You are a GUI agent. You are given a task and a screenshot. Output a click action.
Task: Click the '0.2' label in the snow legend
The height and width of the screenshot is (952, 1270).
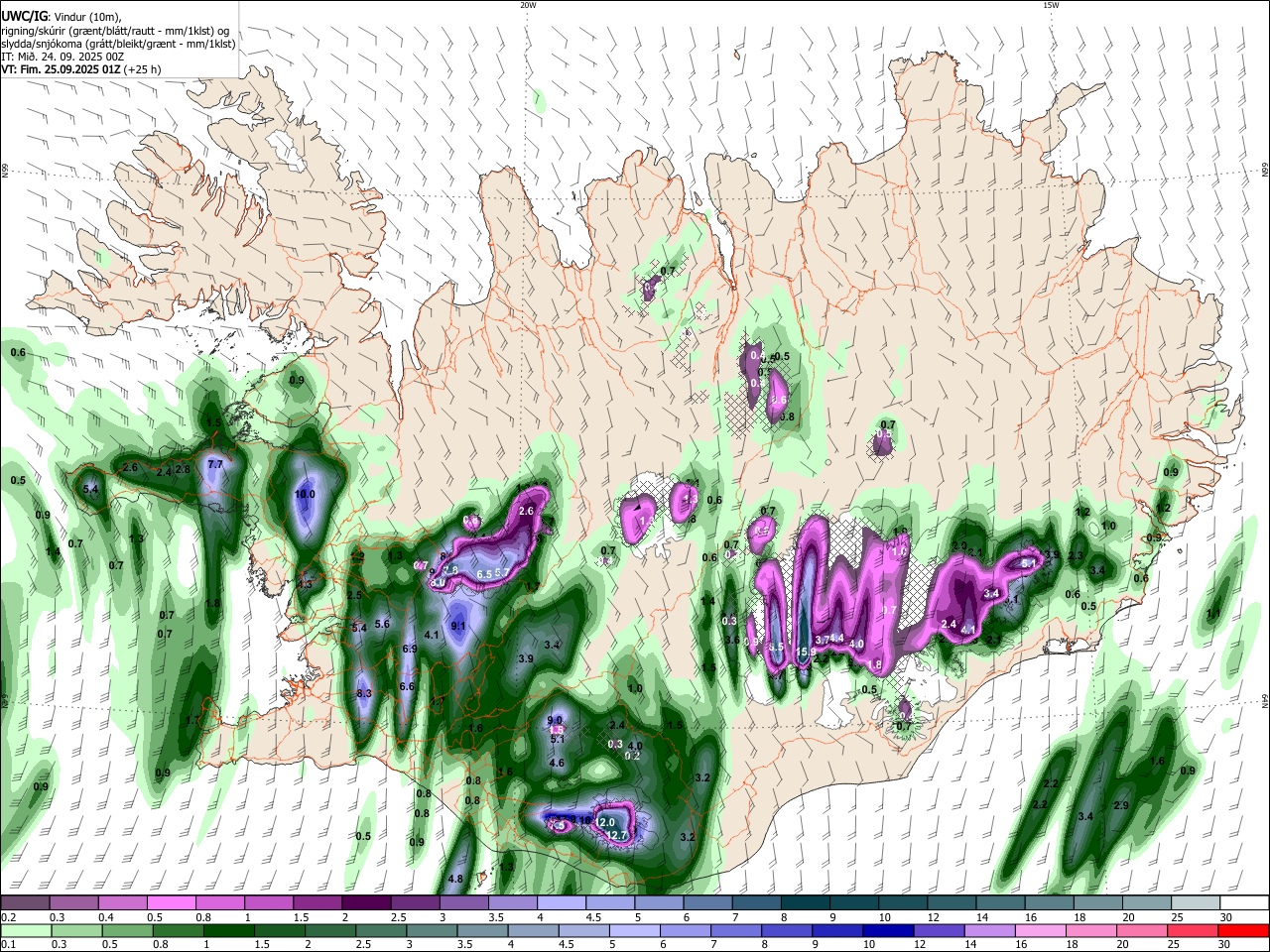[x=8, y=917]
